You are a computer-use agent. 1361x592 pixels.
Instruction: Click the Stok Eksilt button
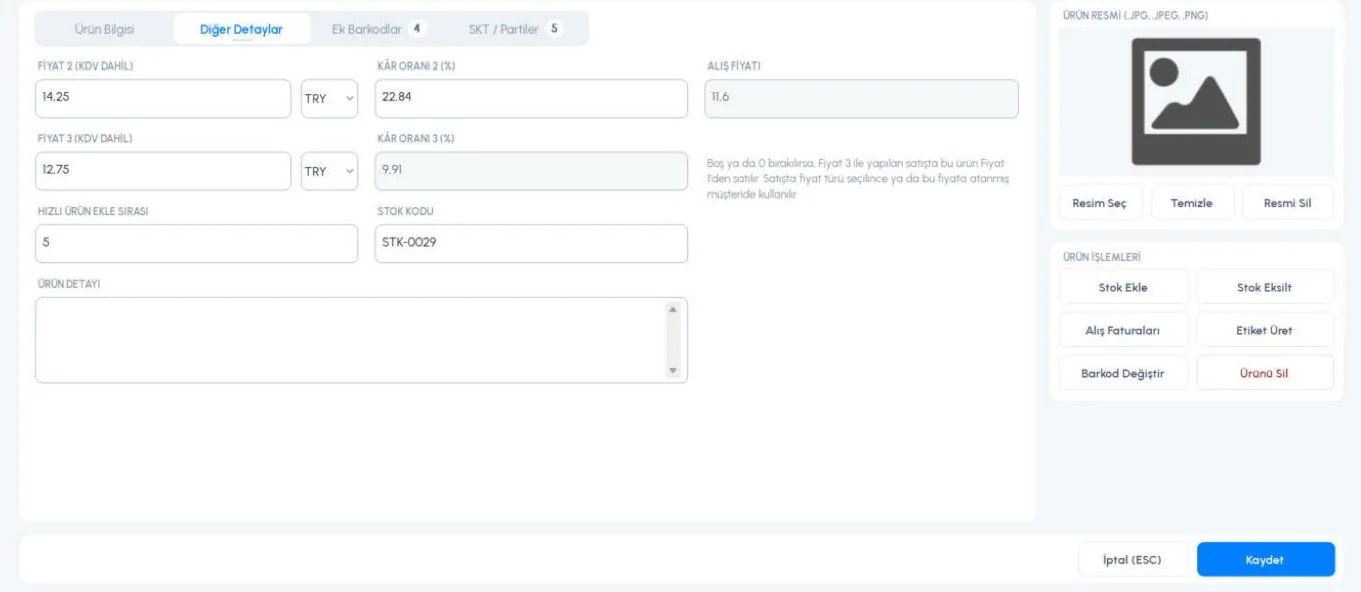(1265, 288)
